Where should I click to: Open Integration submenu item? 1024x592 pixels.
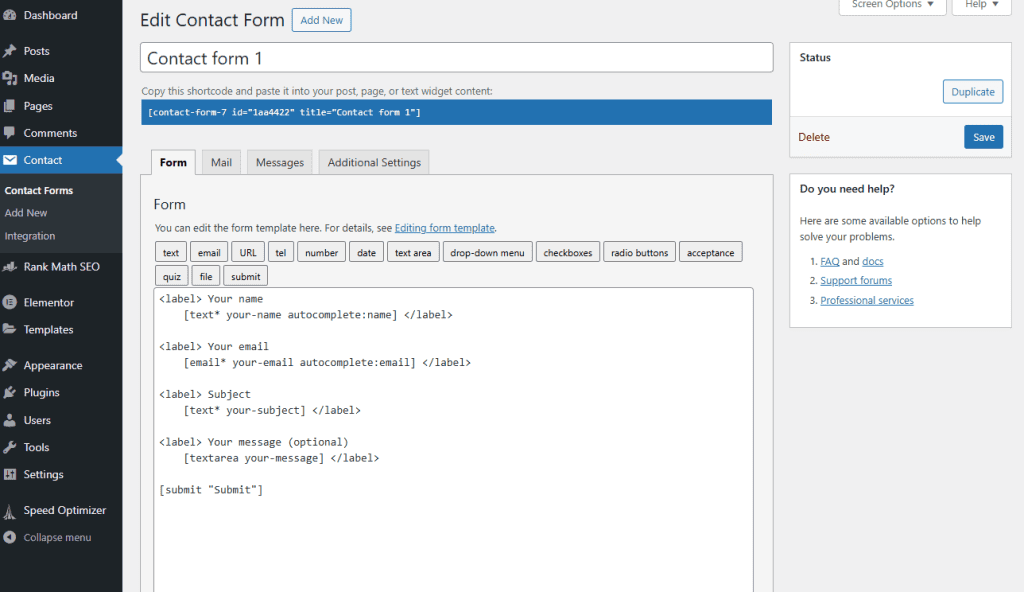click(x=29, y=236)
